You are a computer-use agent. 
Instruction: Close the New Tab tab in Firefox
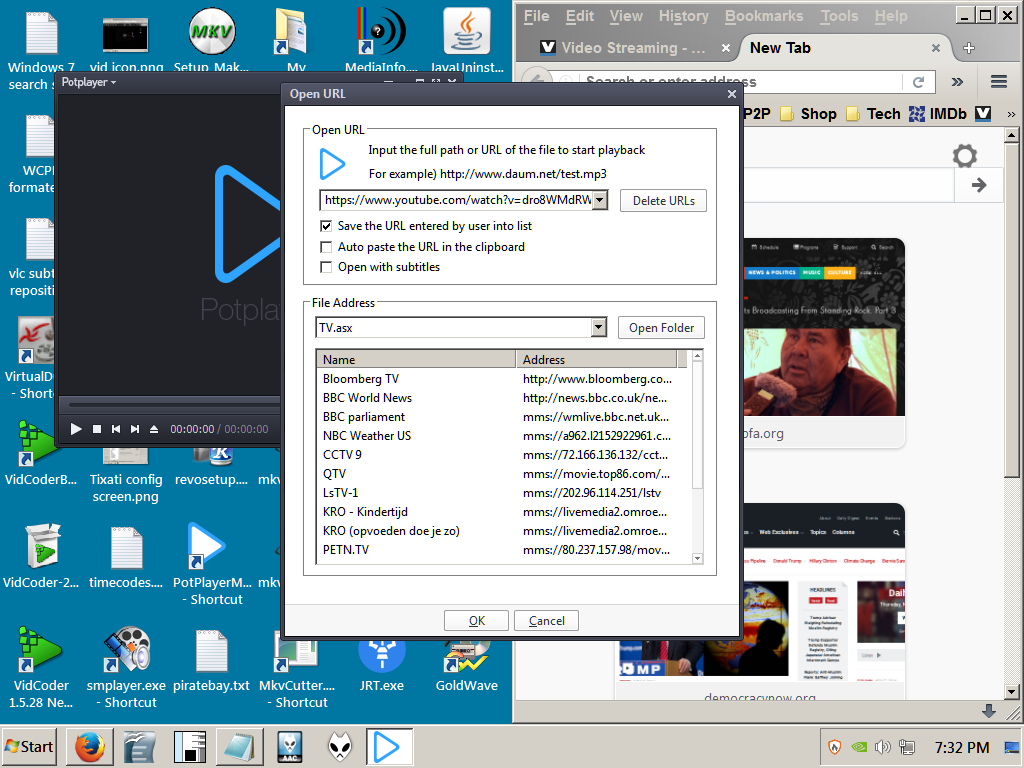click(935, 48)
